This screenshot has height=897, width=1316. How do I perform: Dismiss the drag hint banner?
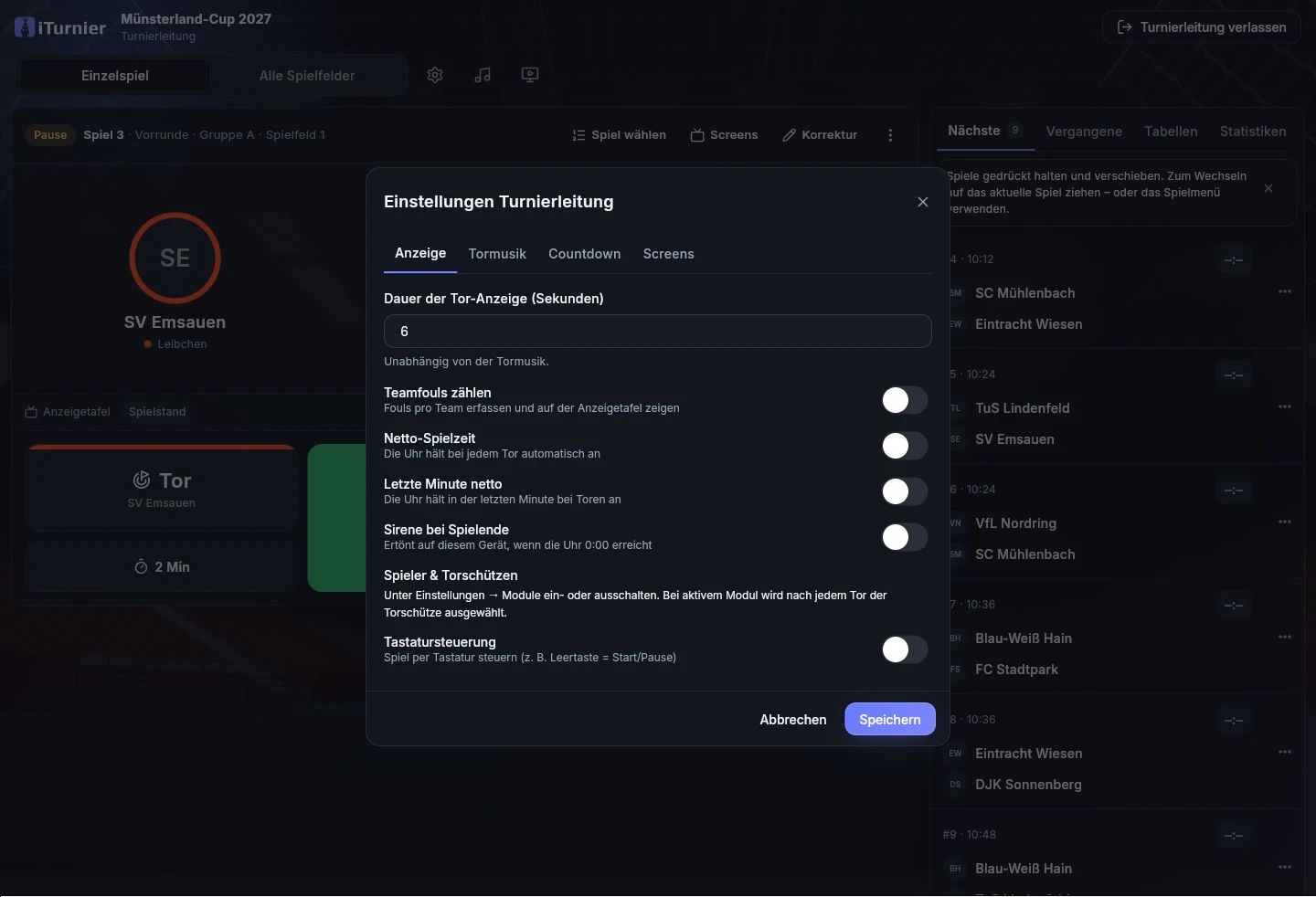(1268, 188)
